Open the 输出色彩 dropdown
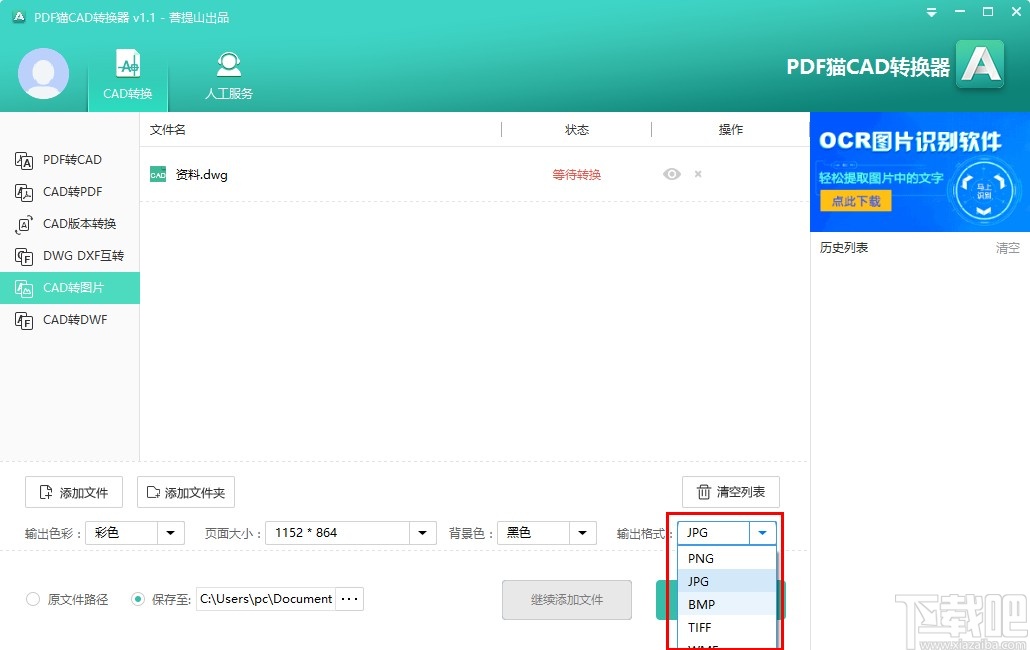 [170, 533]
